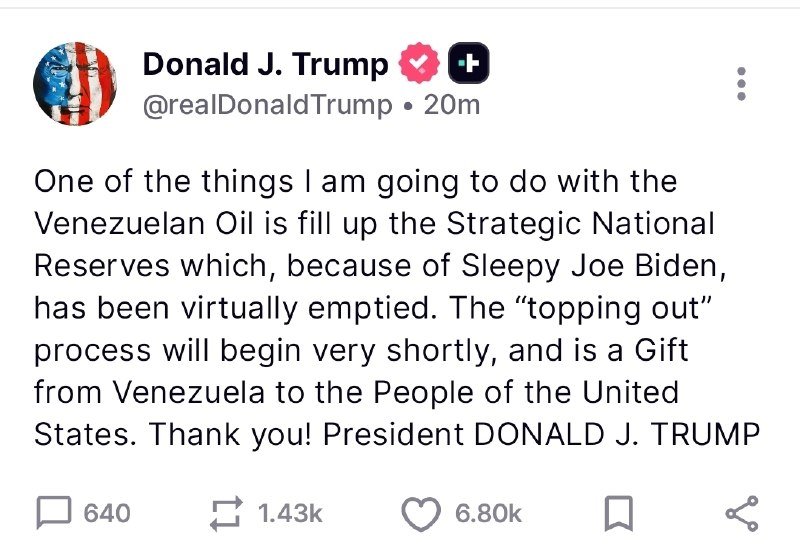The height and width of the screenshot is (551, 800).
Task: Share the post via the share icon
Action: (x=742, y=513)
